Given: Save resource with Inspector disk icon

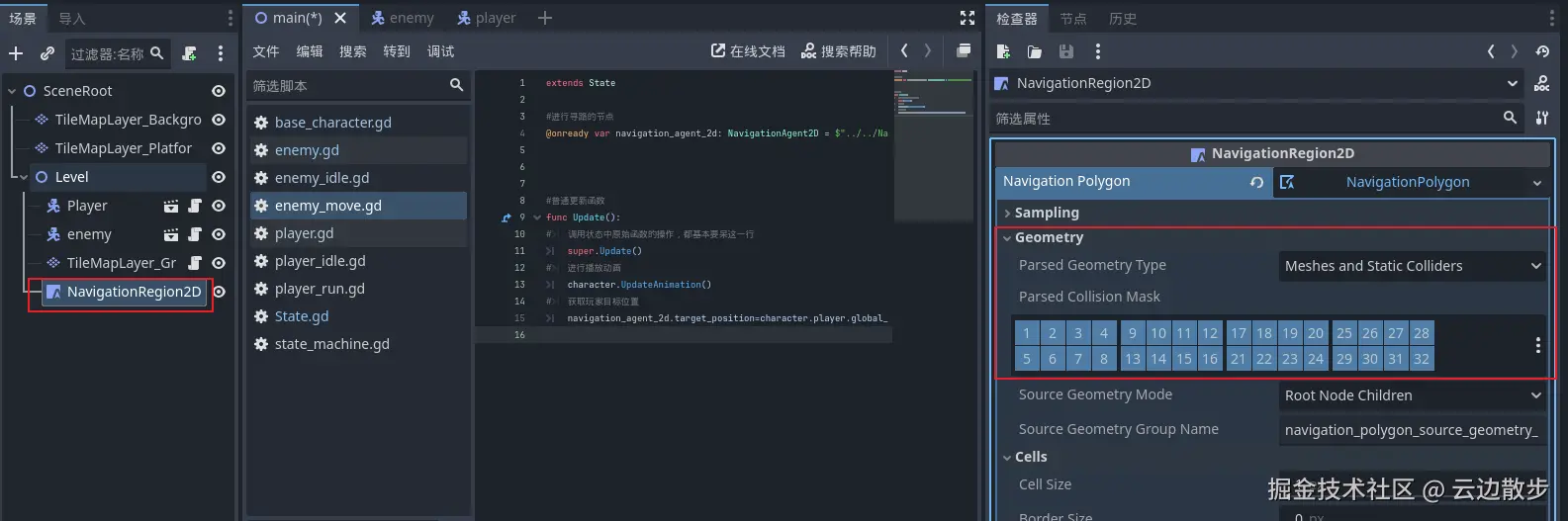Looking at the screenshot, I should point(1066,51).
